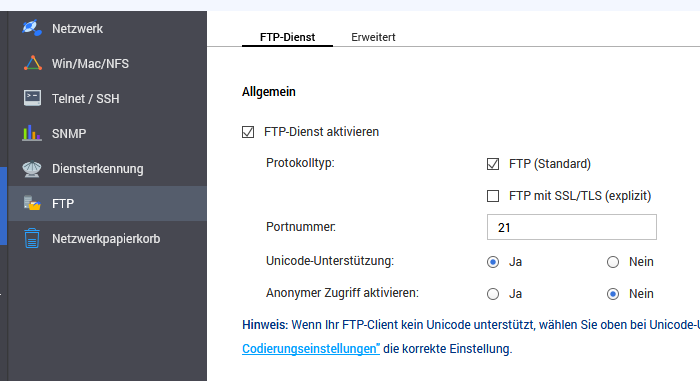Select Ja for Unicode-Unterstützung
This screenshot has height=381, width=700.
coord(493,262)
